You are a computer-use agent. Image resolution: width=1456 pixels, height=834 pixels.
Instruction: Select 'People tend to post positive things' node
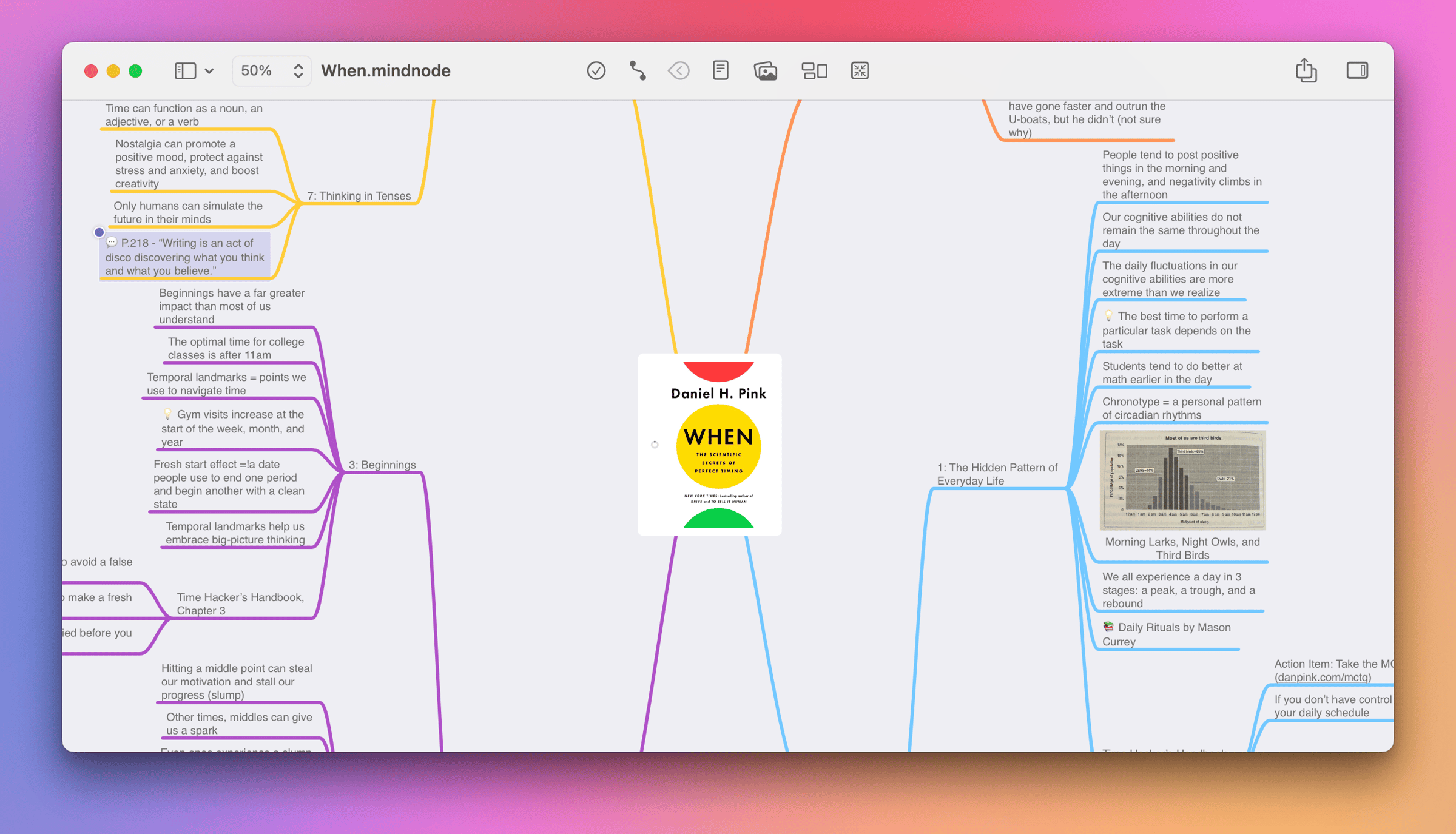coord(1182,175)
